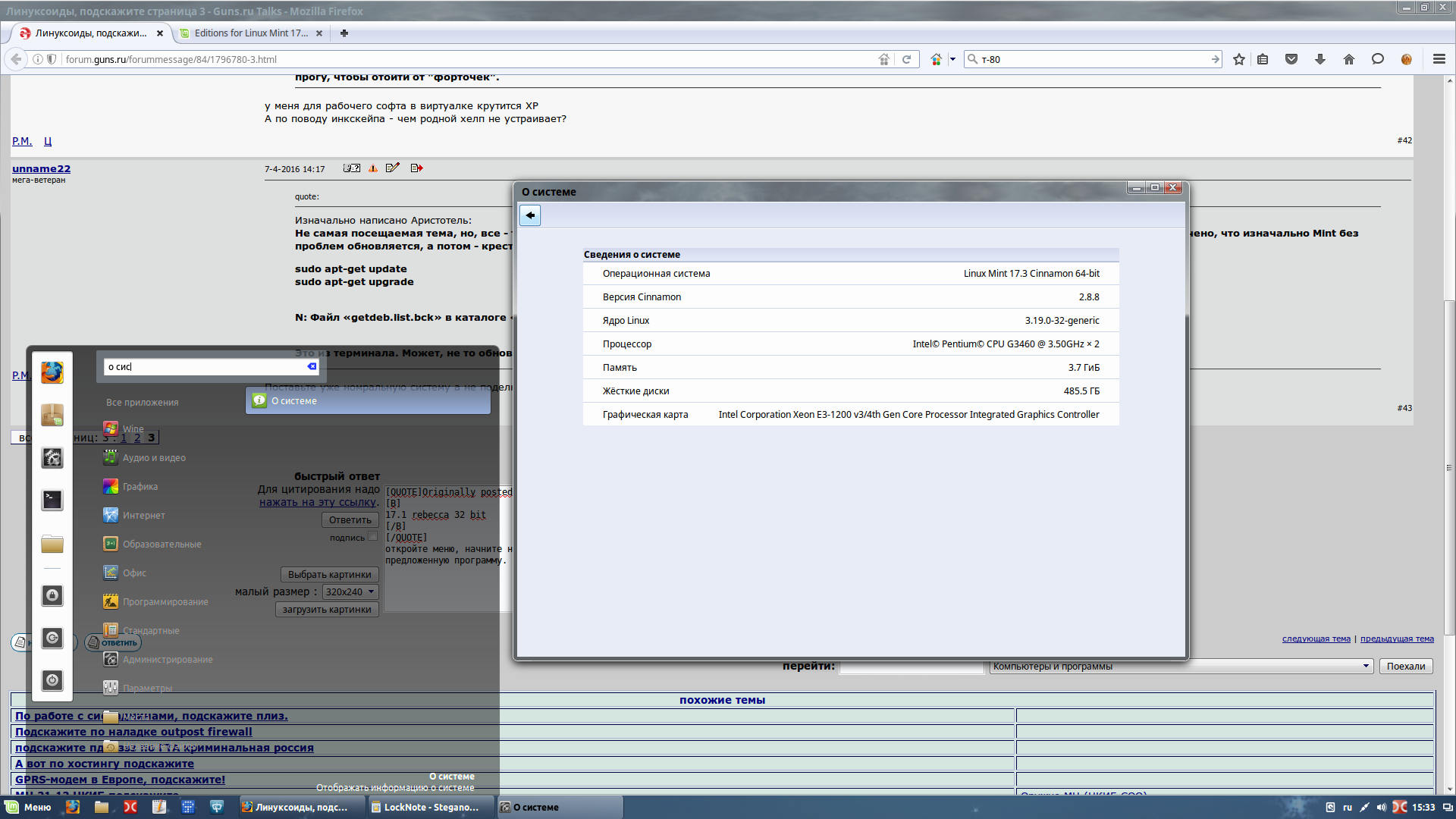The image size is (1456, 819).
Task: Click the warning report icon on unname22's message
Action: pos(373,168)
